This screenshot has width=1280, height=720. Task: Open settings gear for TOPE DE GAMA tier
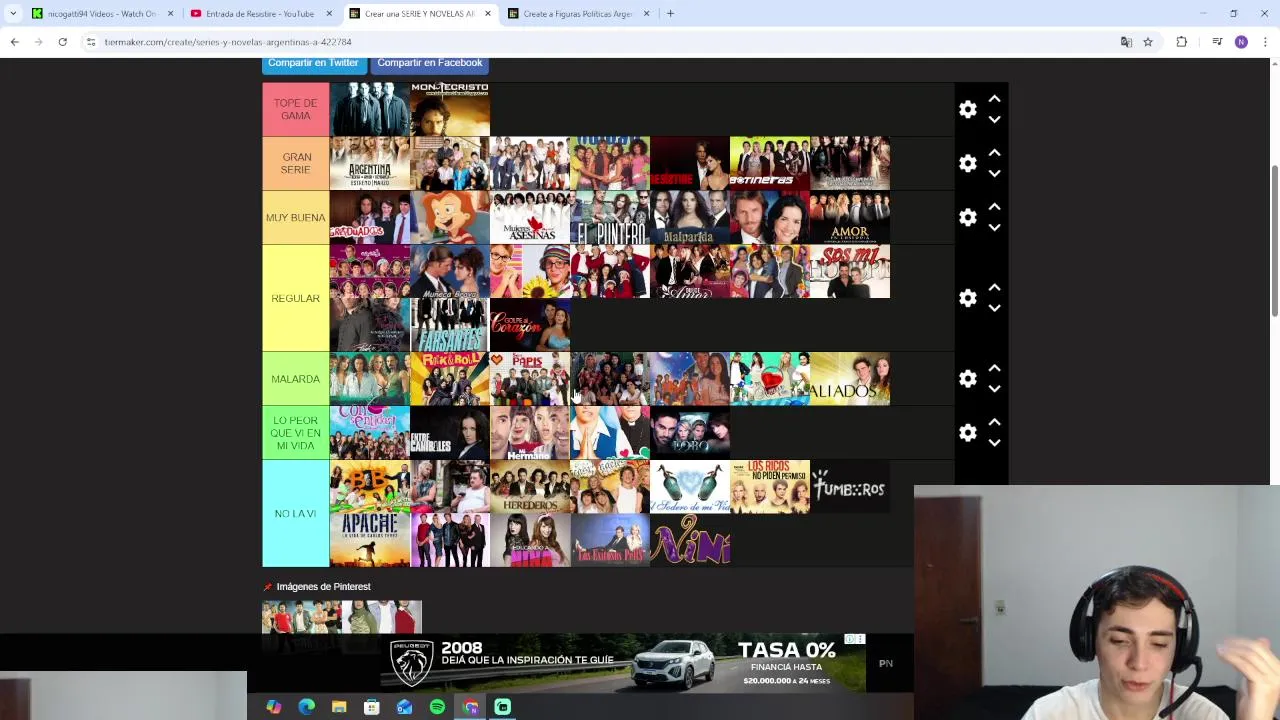[x=967, y=109]
